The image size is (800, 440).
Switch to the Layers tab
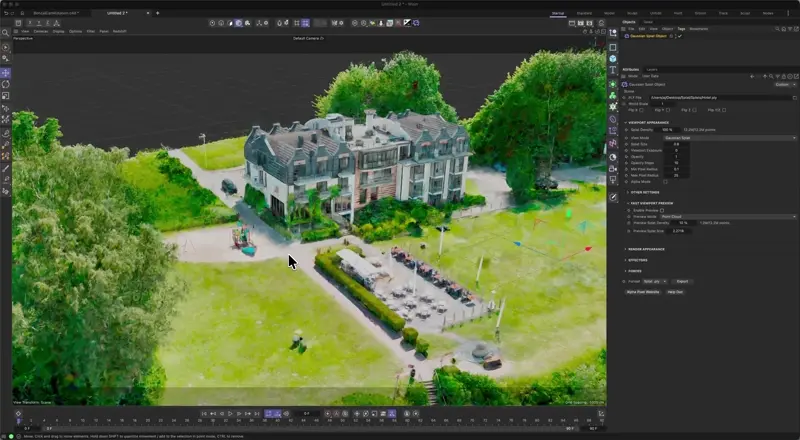(652, 69)
